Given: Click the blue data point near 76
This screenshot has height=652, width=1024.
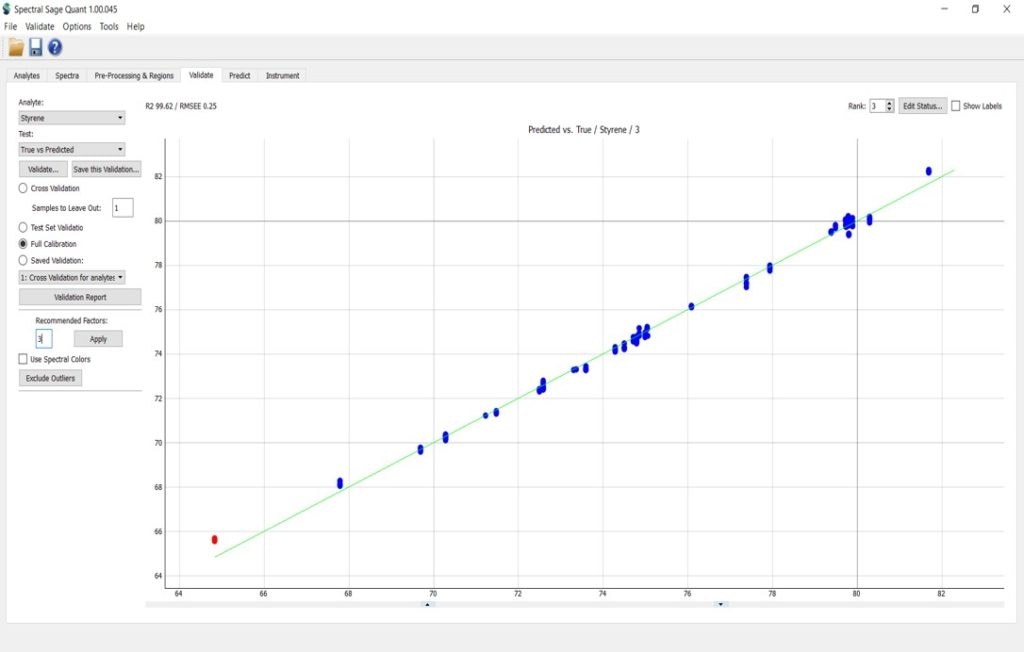Looking at the screenshot, I should 691,306.
